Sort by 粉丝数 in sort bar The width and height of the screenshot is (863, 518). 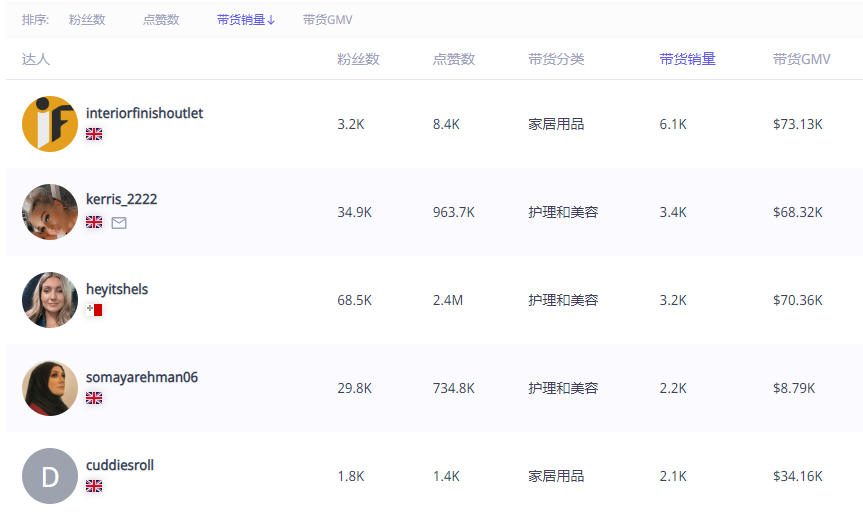point(87,20)
